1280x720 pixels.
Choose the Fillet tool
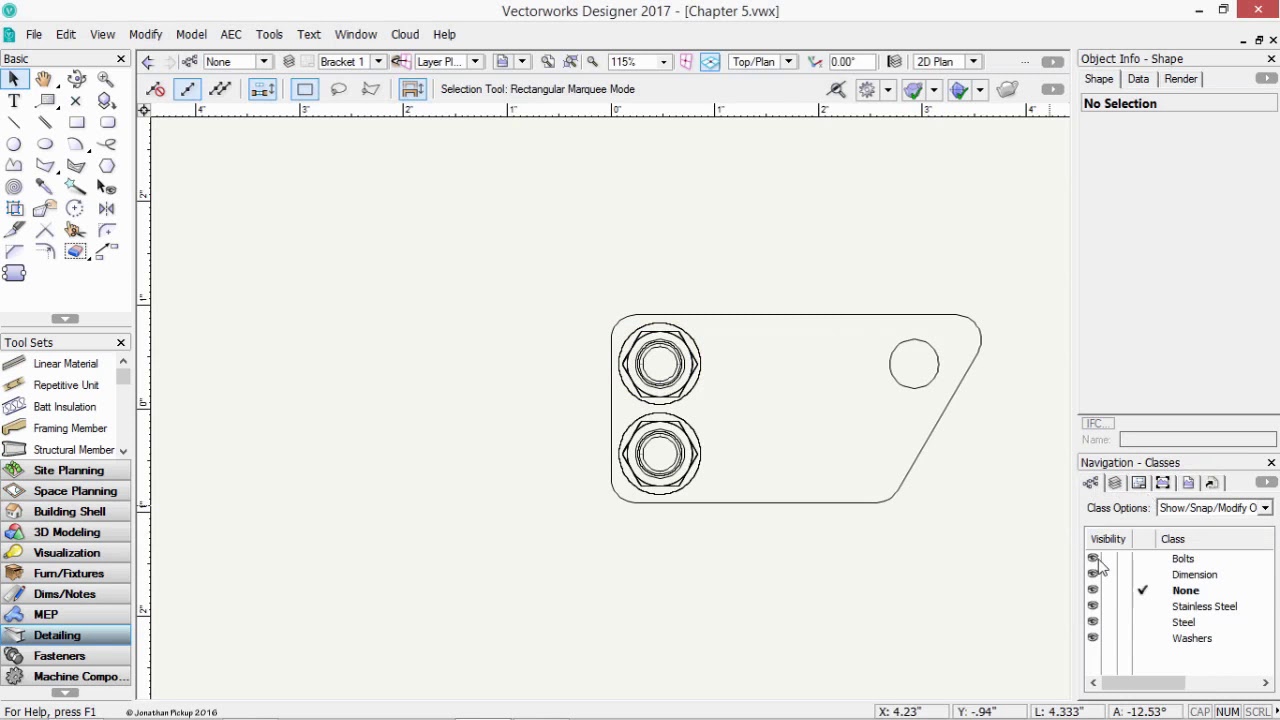(107, 230)
